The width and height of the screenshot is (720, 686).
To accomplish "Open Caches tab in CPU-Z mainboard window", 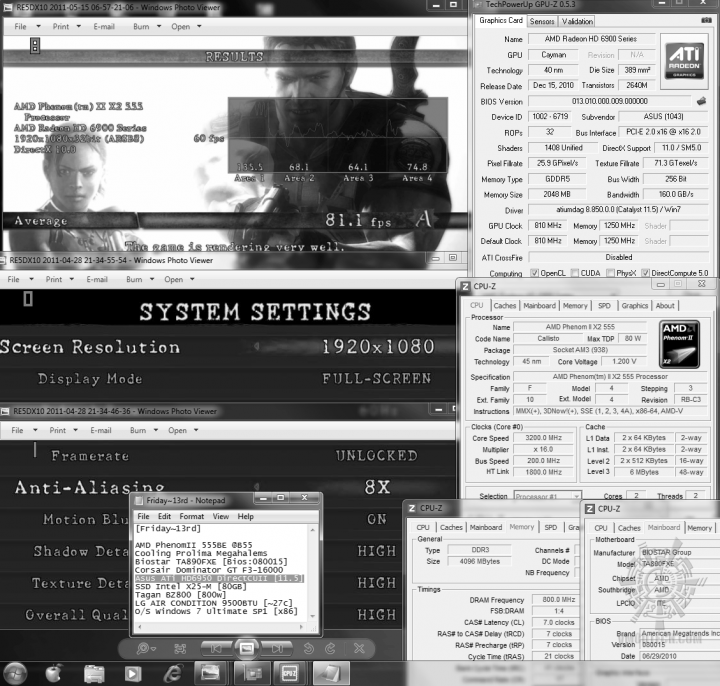I will (x=629, y=528).
